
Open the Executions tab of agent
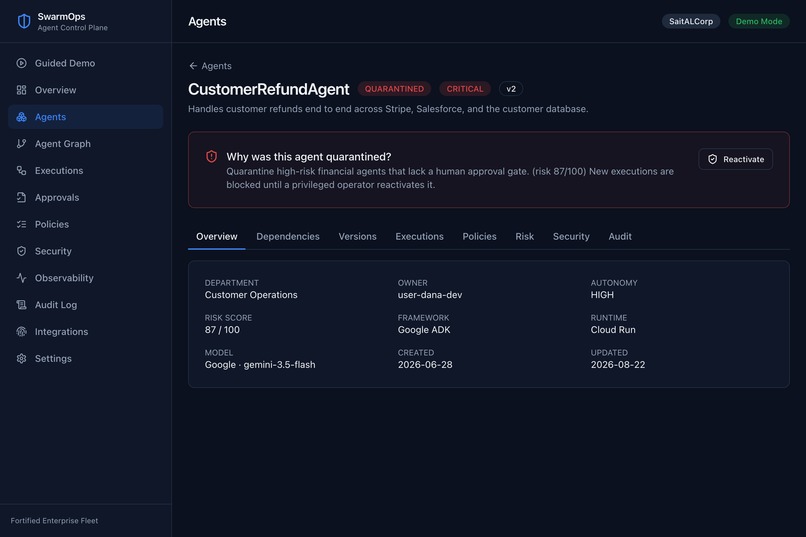419,236
